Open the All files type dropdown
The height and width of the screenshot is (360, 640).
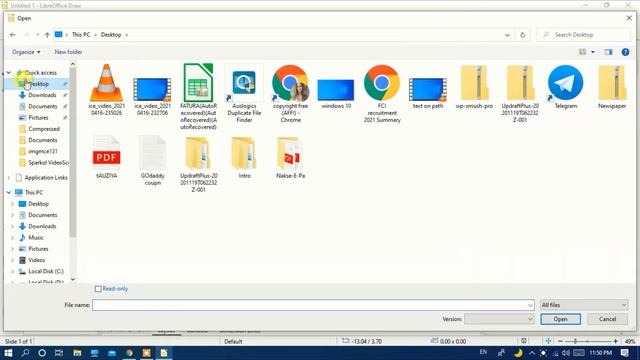coord(584,305)
